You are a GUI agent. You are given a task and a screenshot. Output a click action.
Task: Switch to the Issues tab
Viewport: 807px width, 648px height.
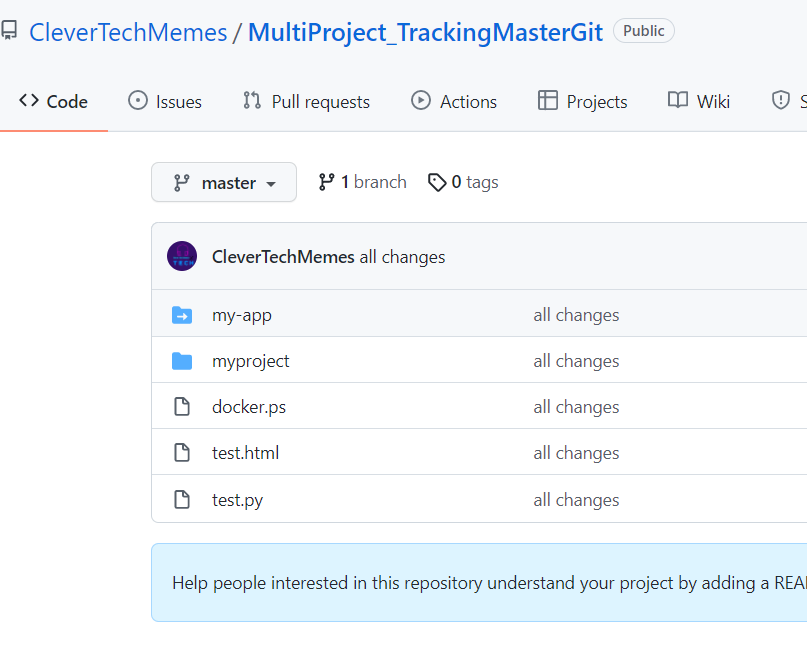tap(165, 101)
